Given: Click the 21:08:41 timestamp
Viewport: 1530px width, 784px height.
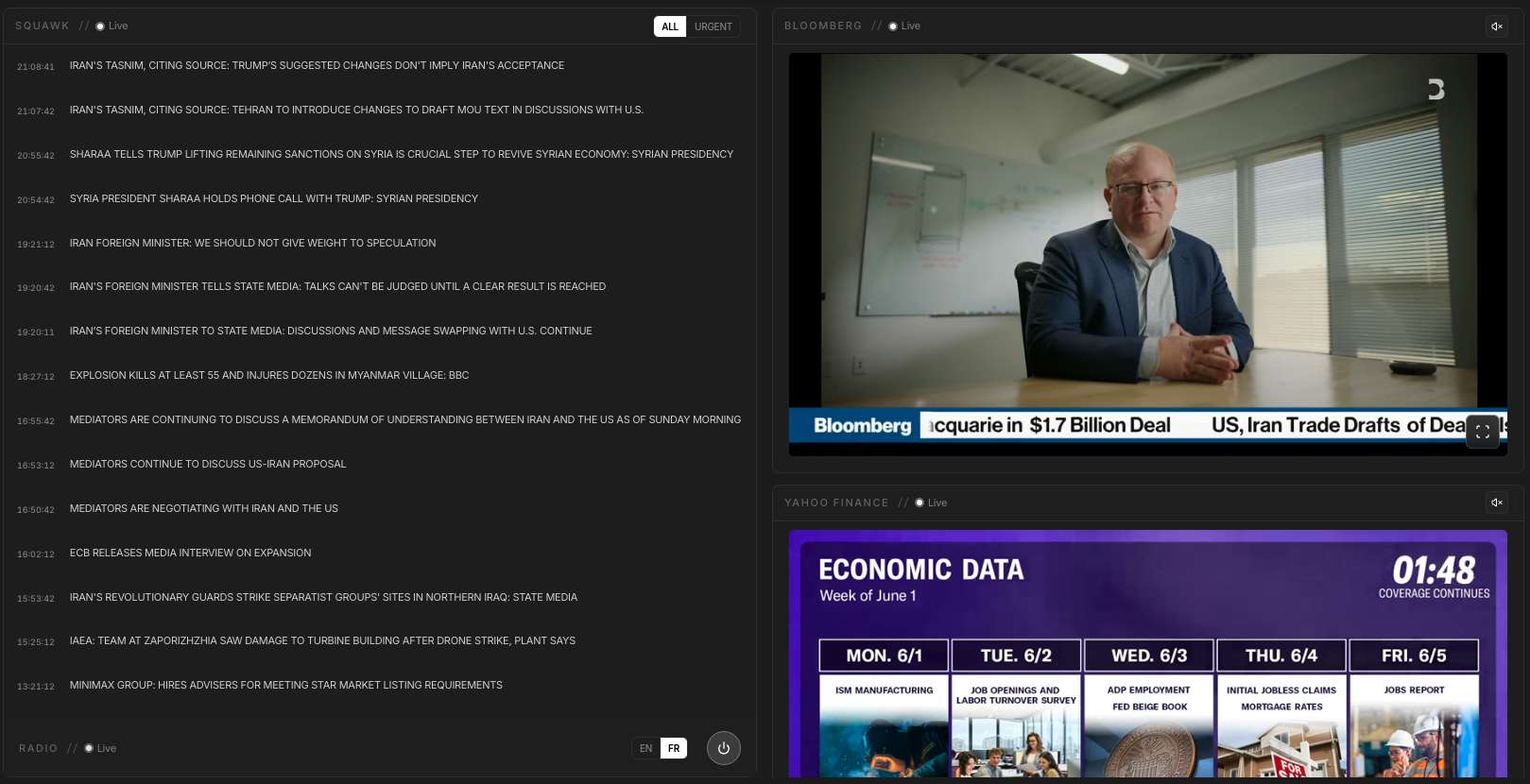Looking at the screenshot, I should [x=36, y=67].
